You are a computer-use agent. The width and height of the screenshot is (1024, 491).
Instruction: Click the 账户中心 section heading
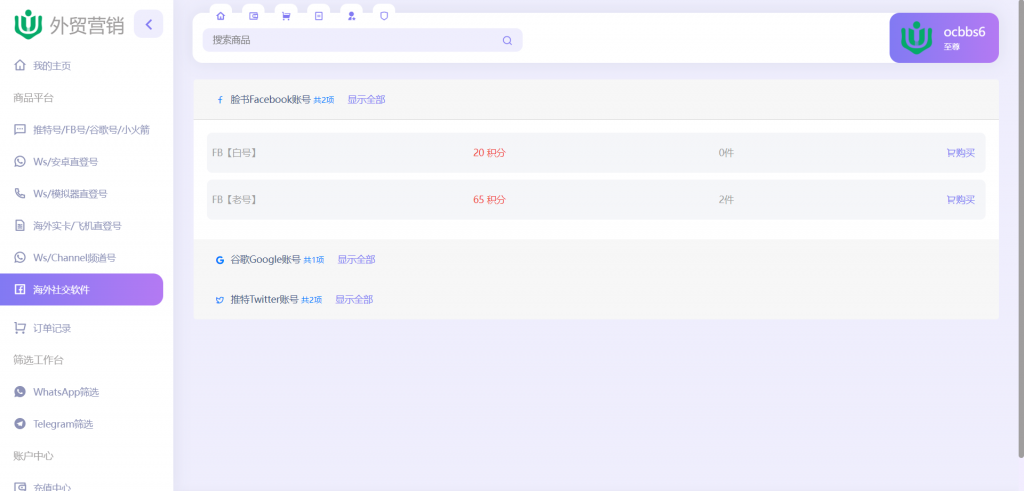pos(33,456)
